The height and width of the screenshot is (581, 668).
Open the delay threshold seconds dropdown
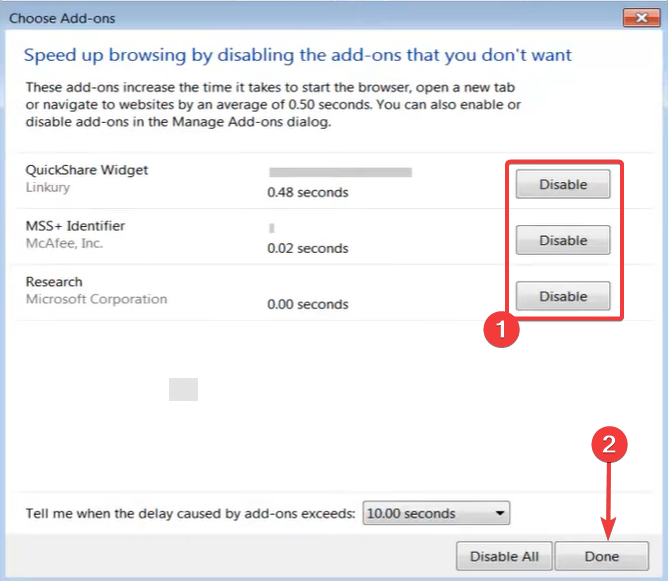click(436, 513)
